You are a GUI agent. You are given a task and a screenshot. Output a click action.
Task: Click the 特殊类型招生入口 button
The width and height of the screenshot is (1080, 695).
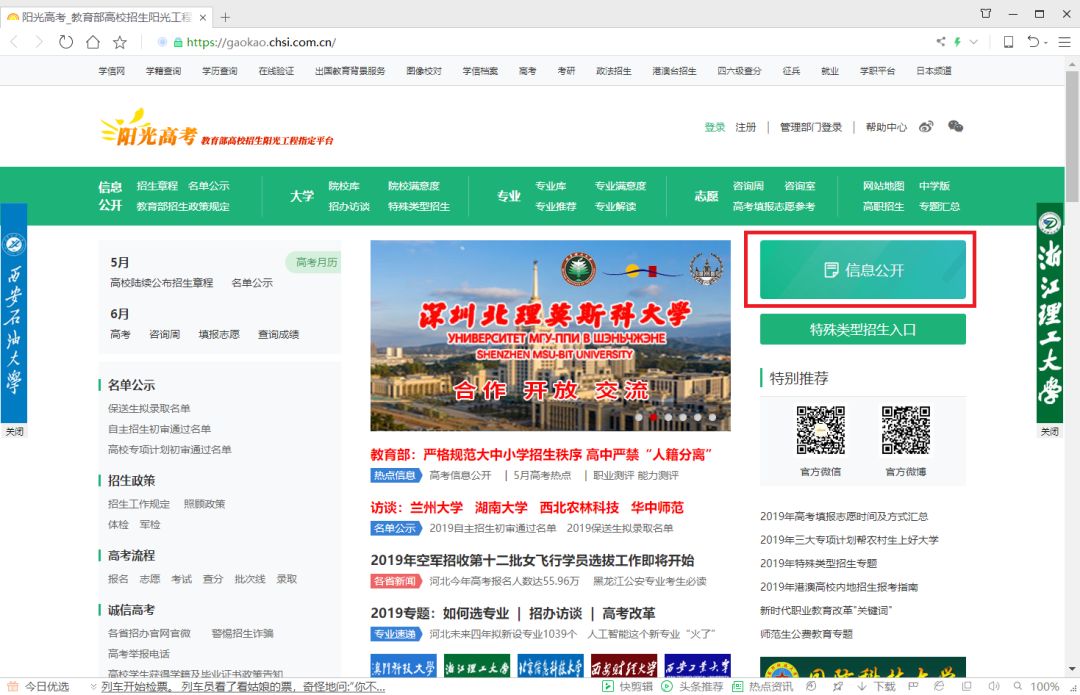(862, 329)
